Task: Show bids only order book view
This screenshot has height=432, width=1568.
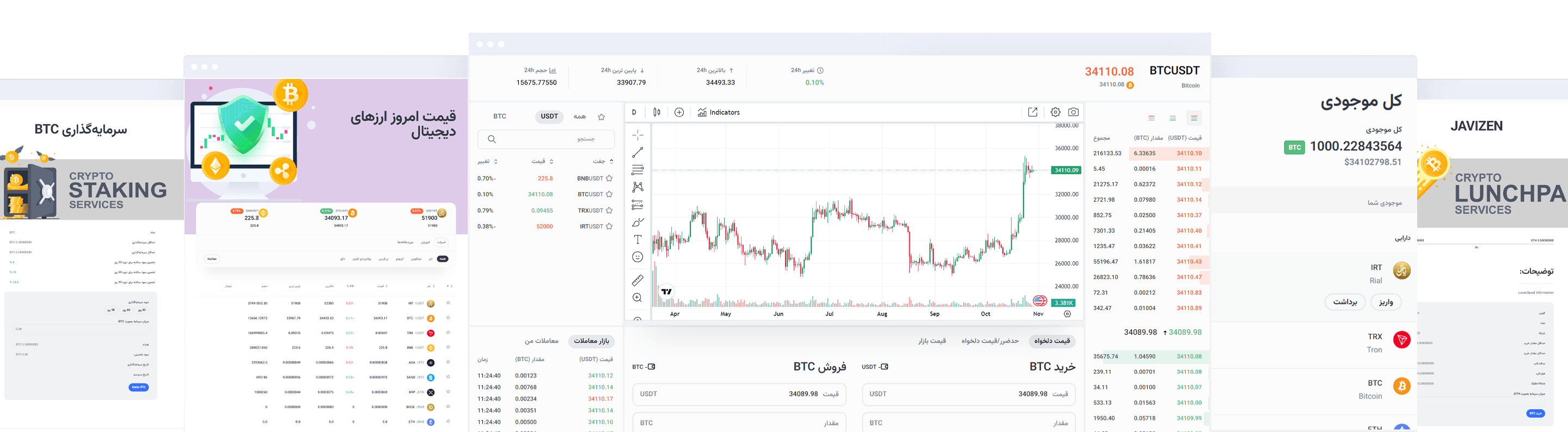Action: click(x=1173, y=118)
